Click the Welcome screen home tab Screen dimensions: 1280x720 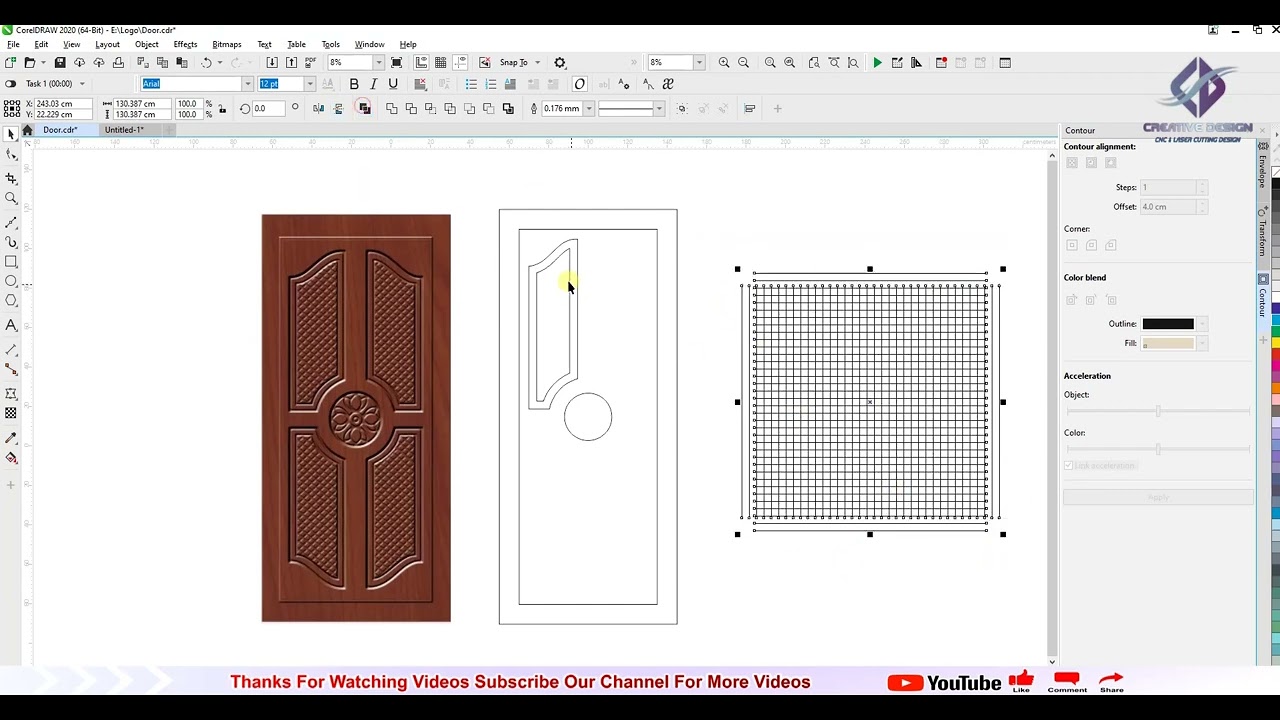(27, 130)
